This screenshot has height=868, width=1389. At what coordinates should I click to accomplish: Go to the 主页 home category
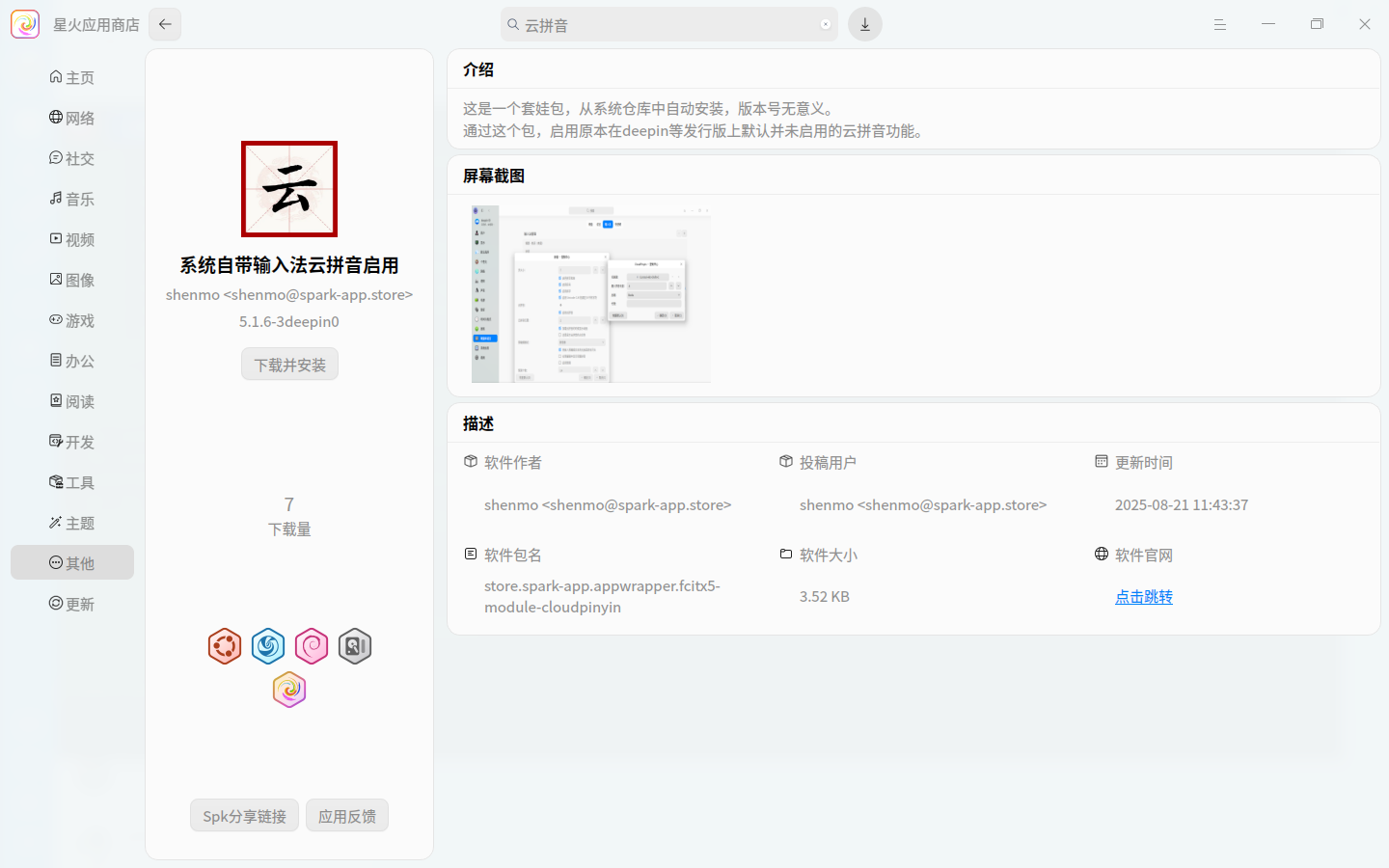pyautogui.click(x=72, y=77)
